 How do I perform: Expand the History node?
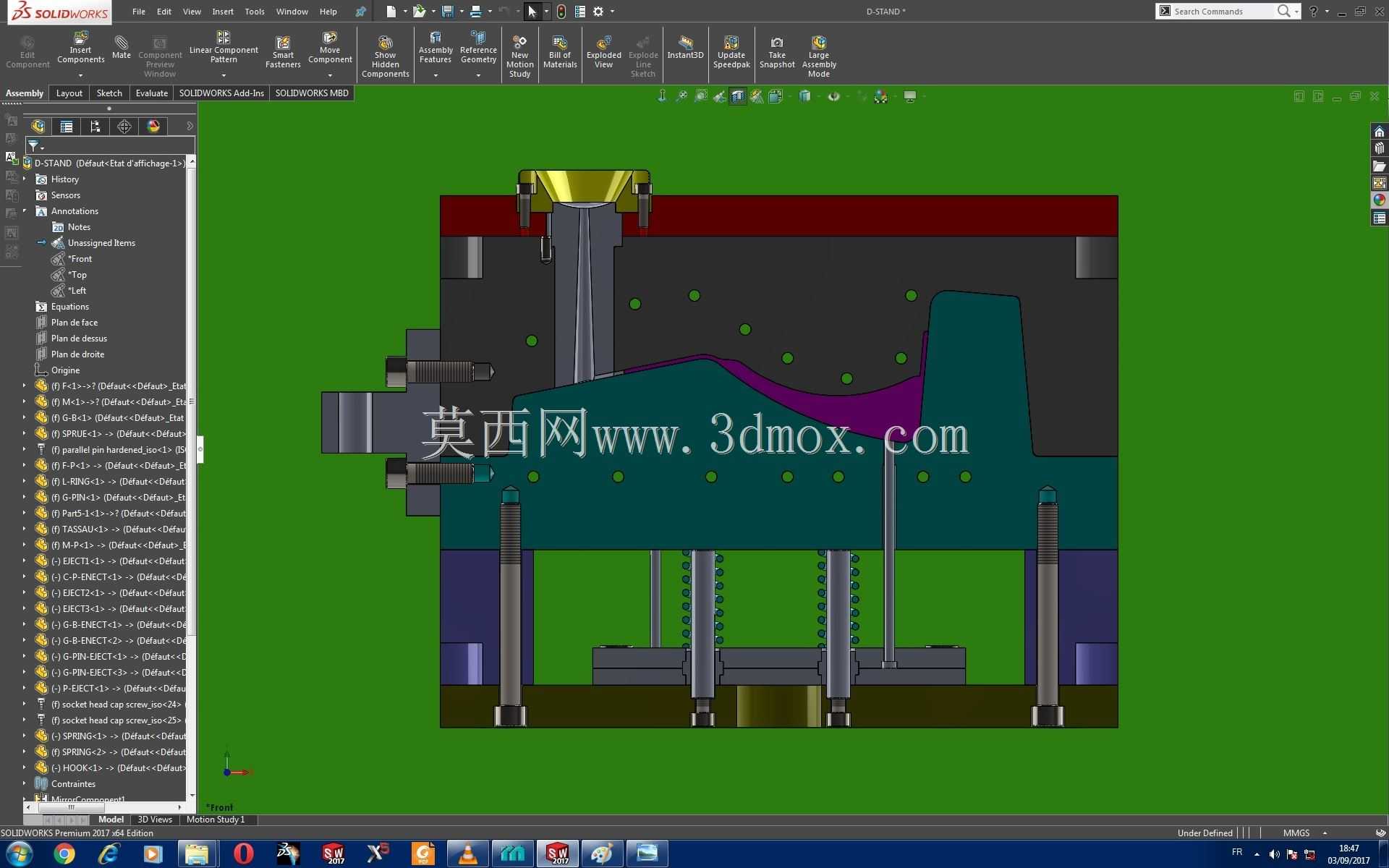point(25,179)
